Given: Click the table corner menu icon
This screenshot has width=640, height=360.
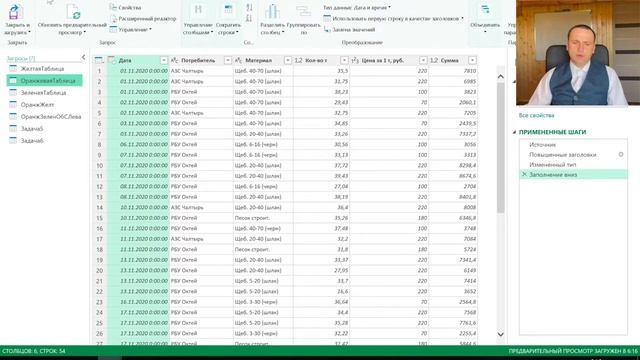Looking at the screenshot, I should click(x=99, y=60).
